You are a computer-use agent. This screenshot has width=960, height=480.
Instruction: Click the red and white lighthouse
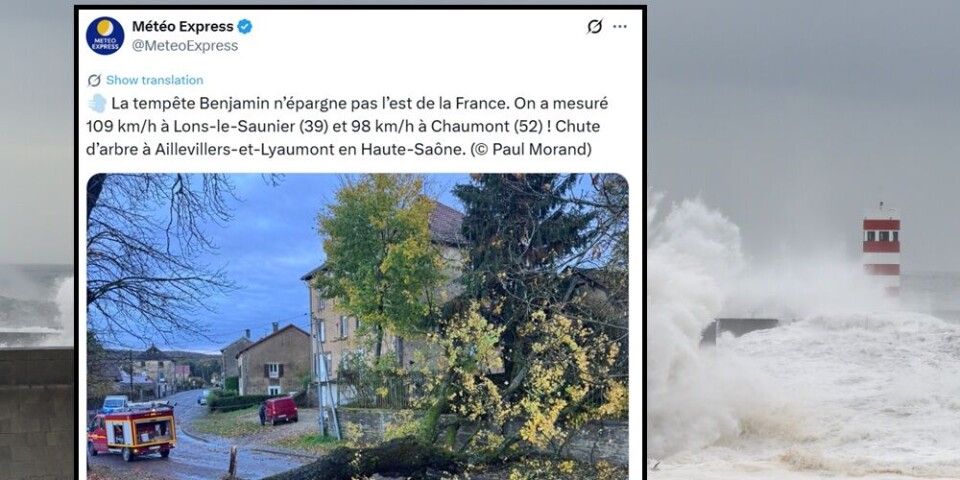(881, 249)
